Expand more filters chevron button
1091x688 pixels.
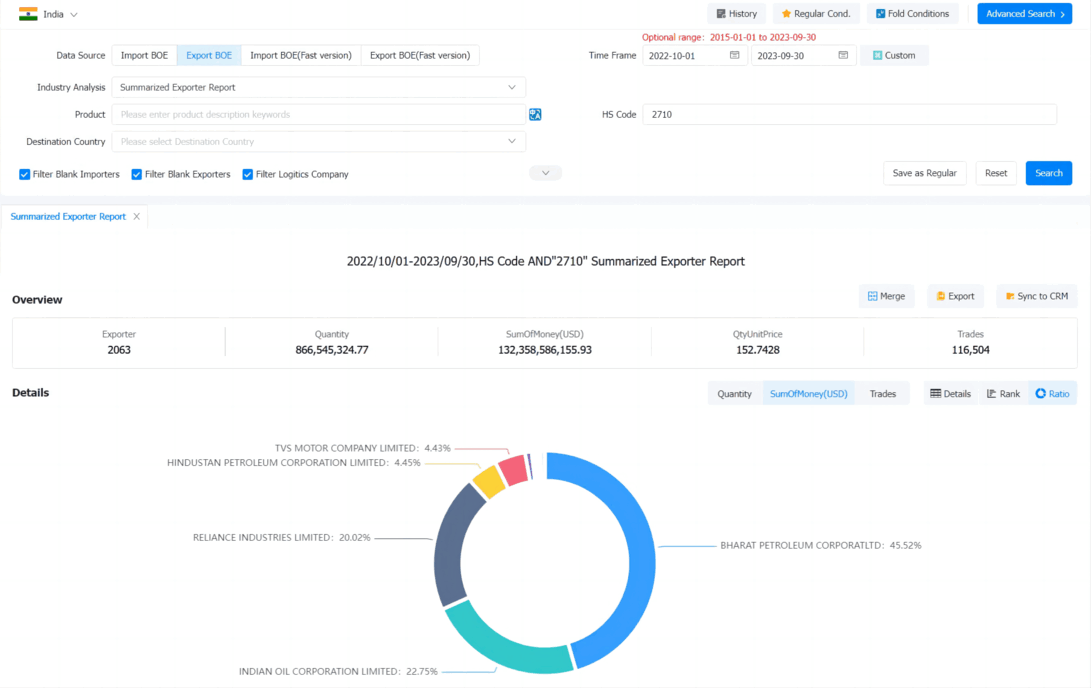point(546,173)
